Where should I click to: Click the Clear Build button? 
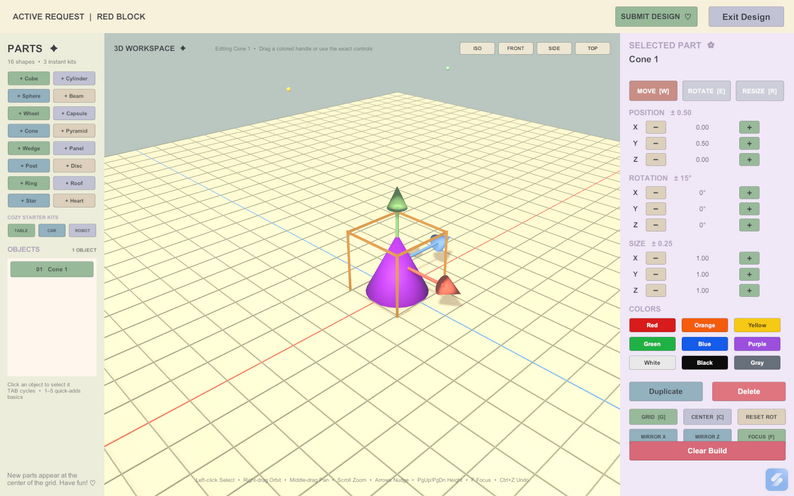click(x=707, y=450)
